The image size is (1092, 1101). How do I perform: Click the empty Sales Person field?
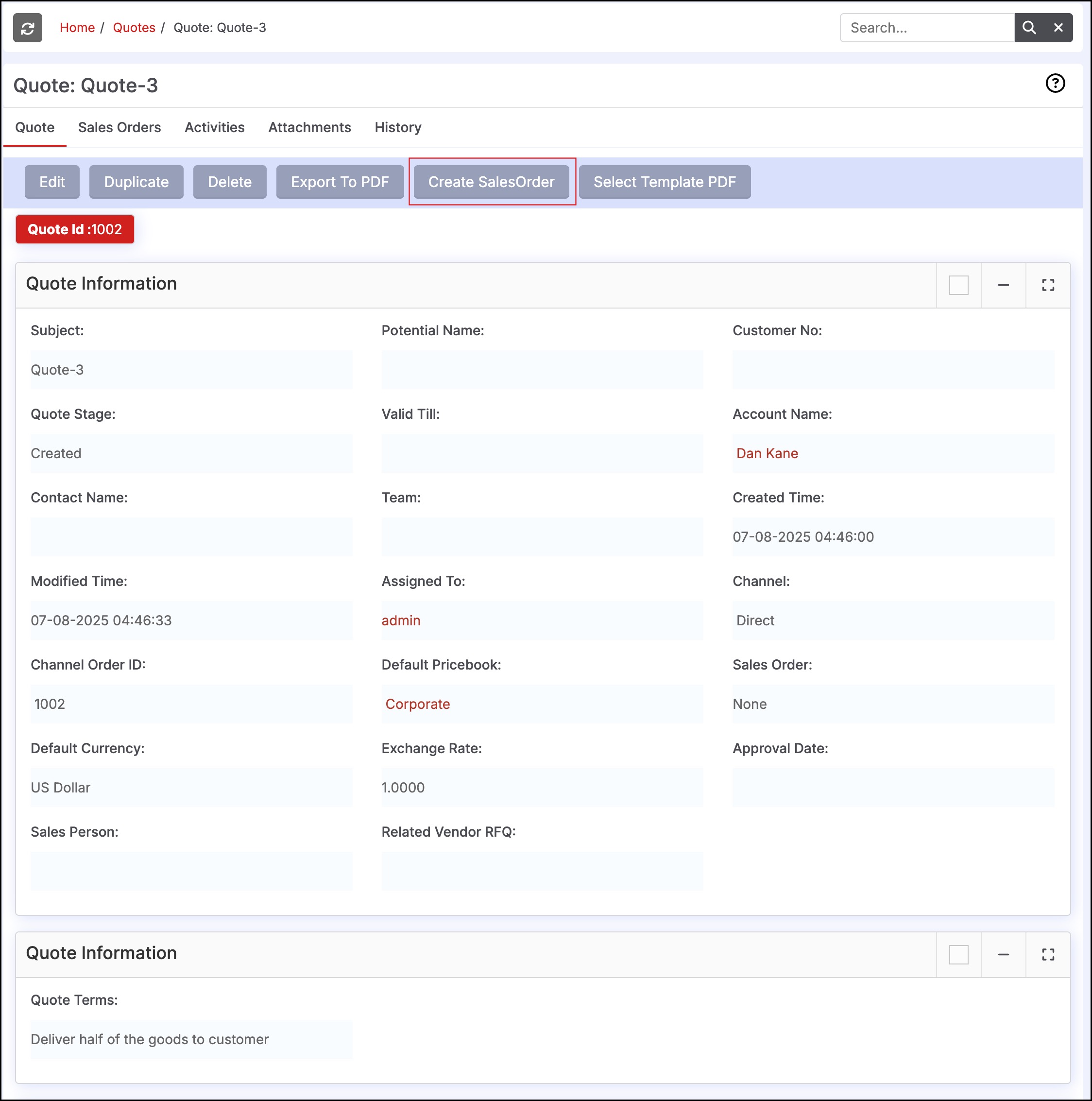pyautogui.click(x=191, y=871)
